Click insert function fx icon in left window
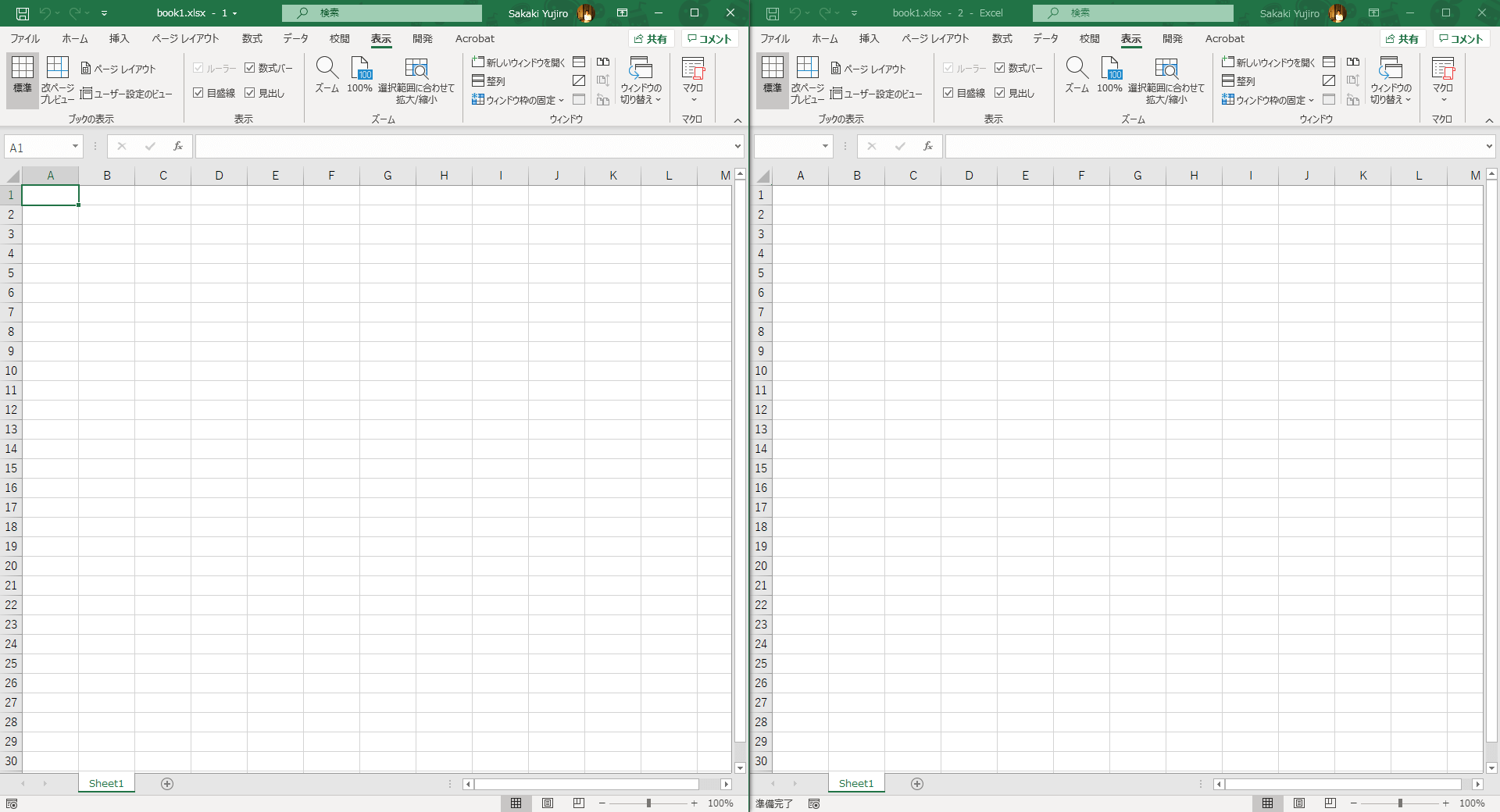This screenshot has width=1500, height=812. [178, 146]
